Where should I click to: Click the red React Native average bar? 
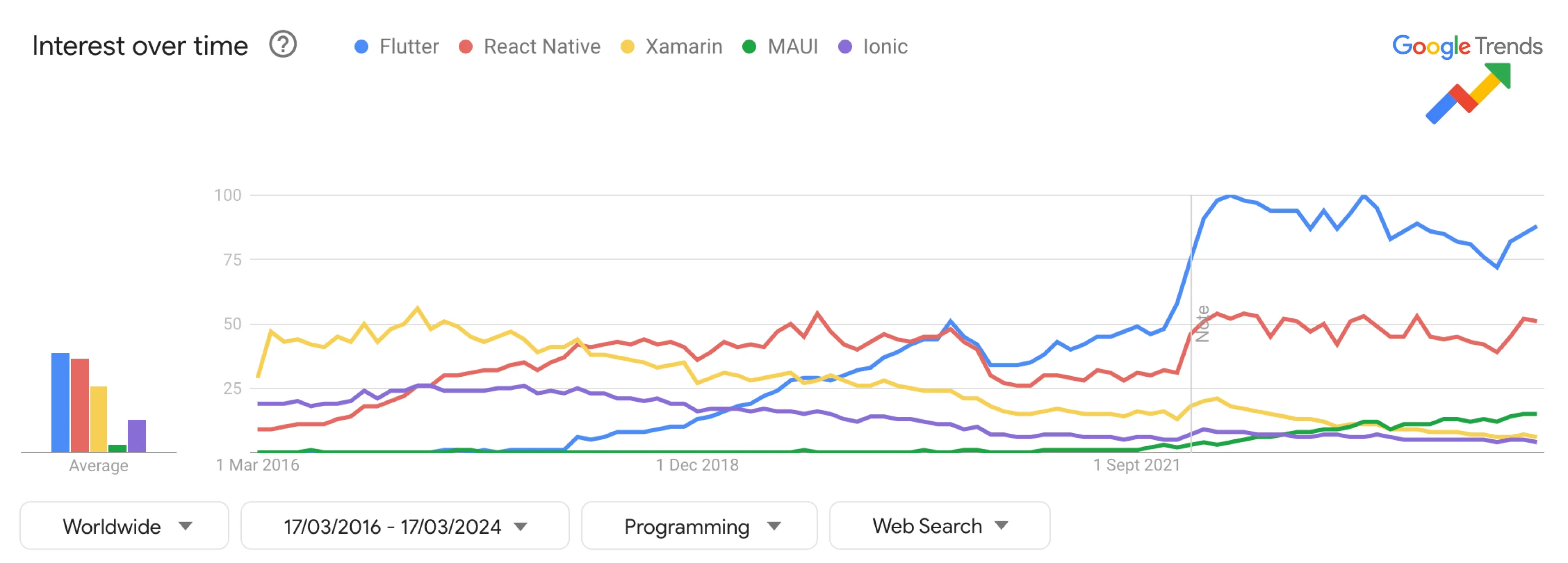(80, 405)
